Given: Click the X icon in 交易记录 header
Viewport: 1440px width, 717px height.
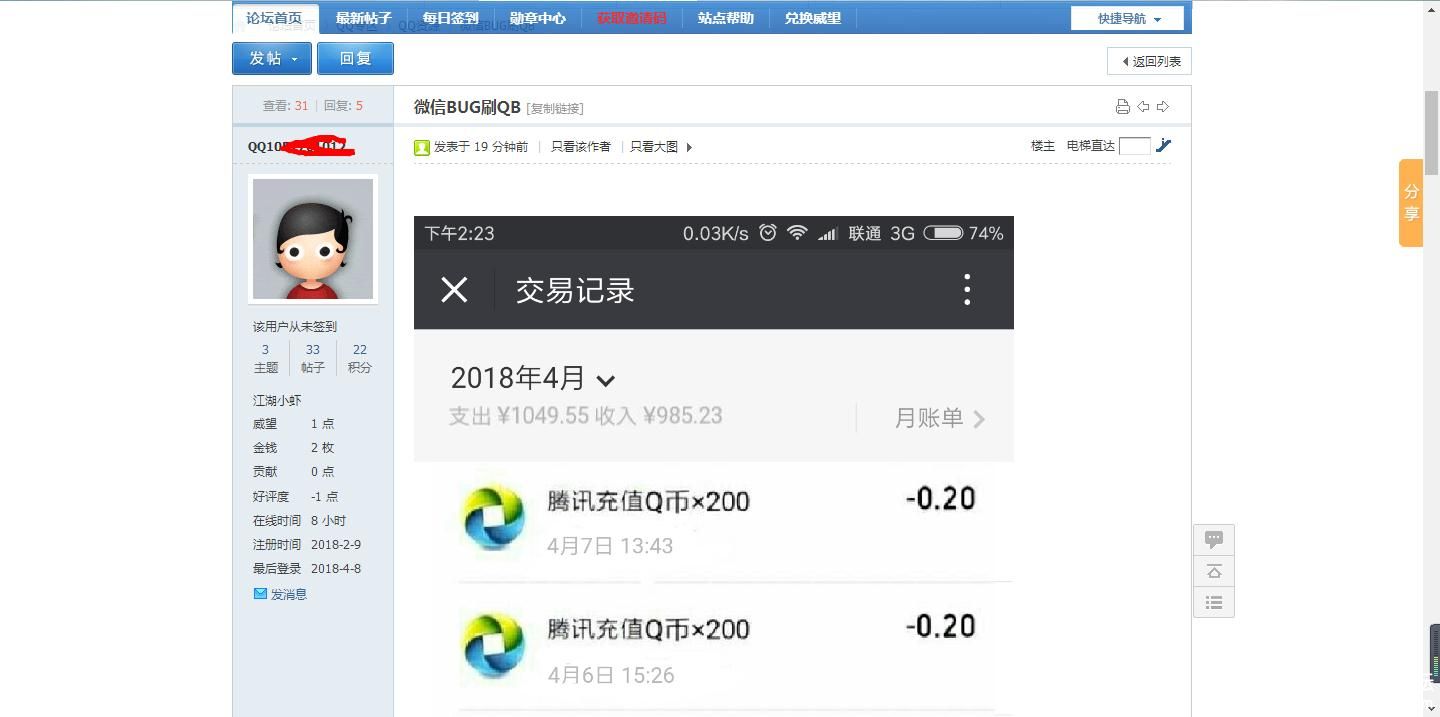Looking at the screenshot, I should pos(454,290).
